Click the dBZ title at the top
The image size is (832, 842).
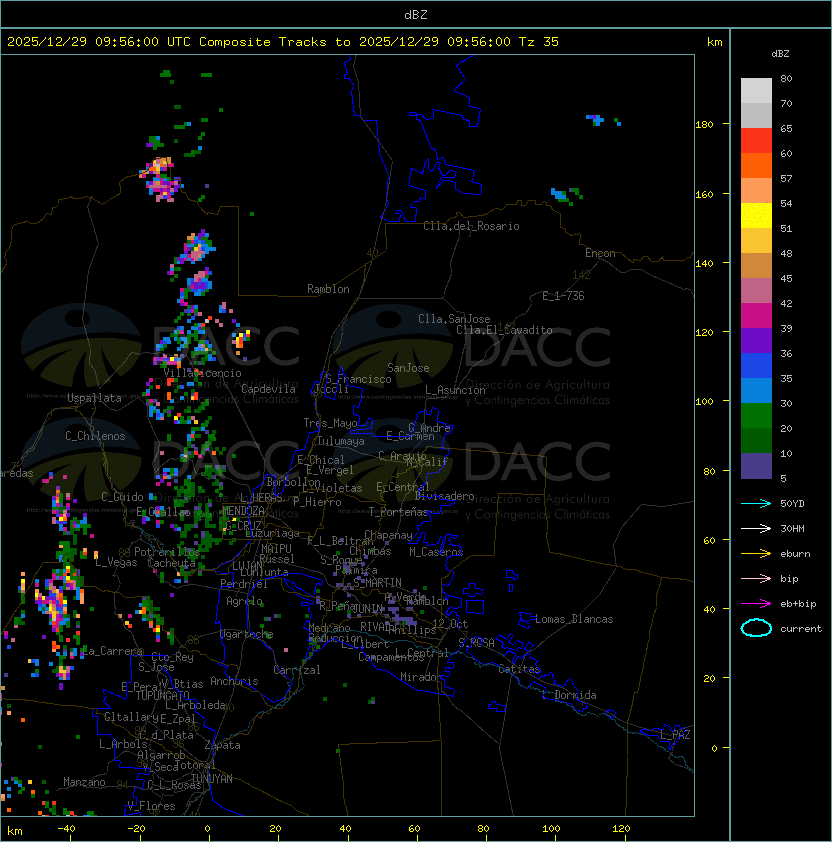416,14
